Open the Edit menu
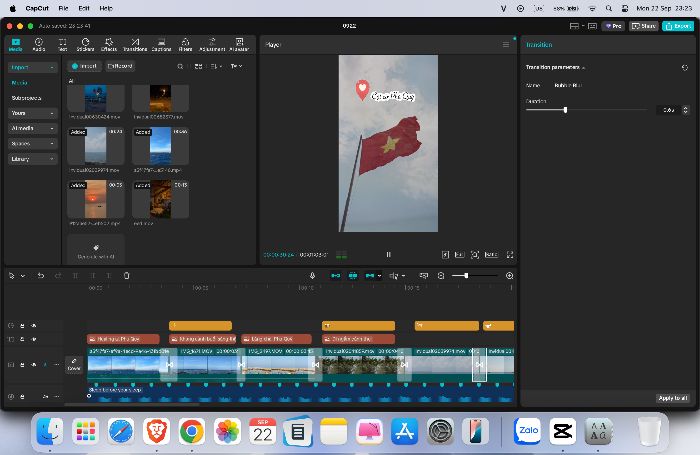This screenshot has width=700, height=455. point(83,8)
